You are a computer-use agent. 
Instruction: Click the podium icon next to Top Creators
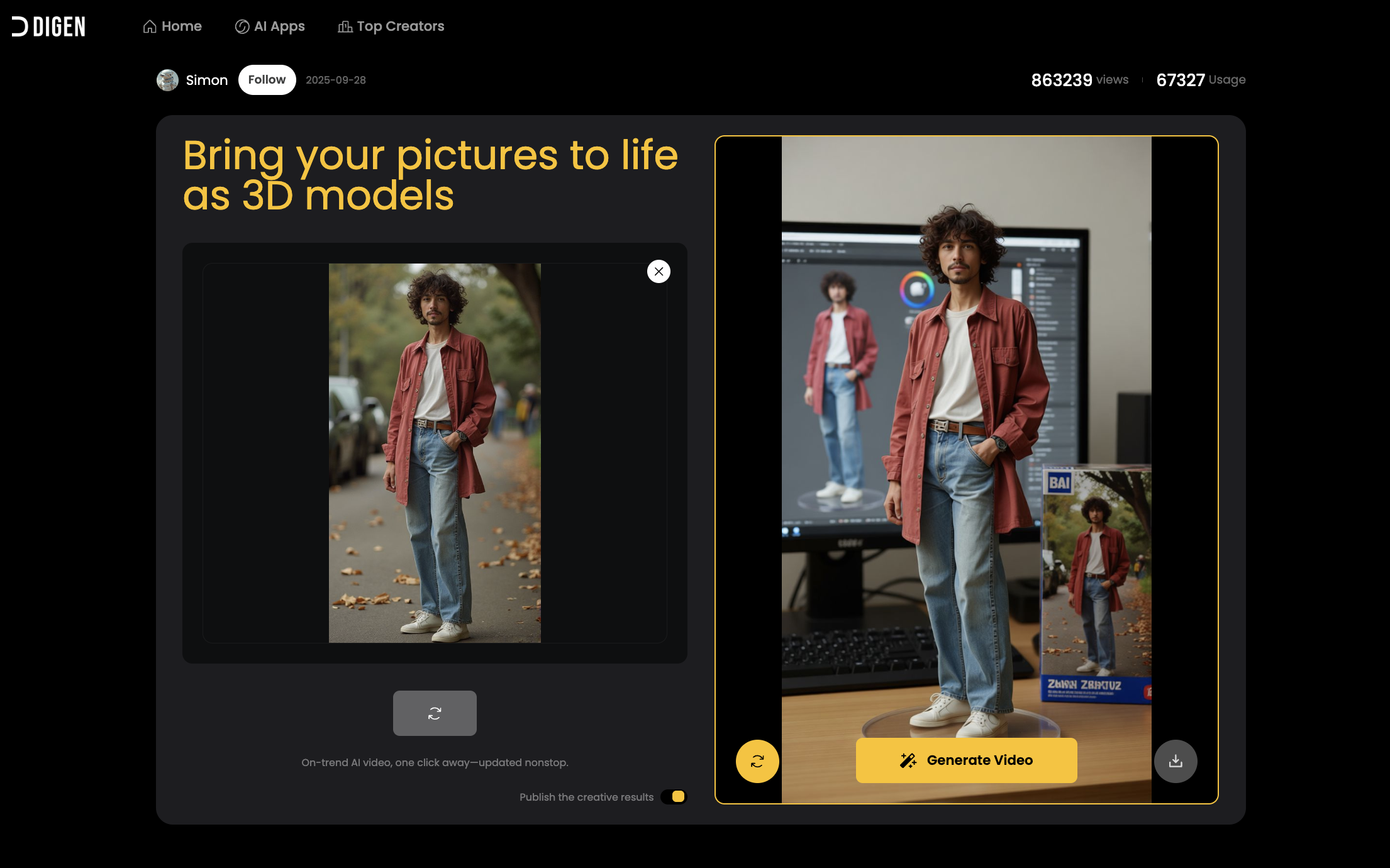click(x=345, y=26)
